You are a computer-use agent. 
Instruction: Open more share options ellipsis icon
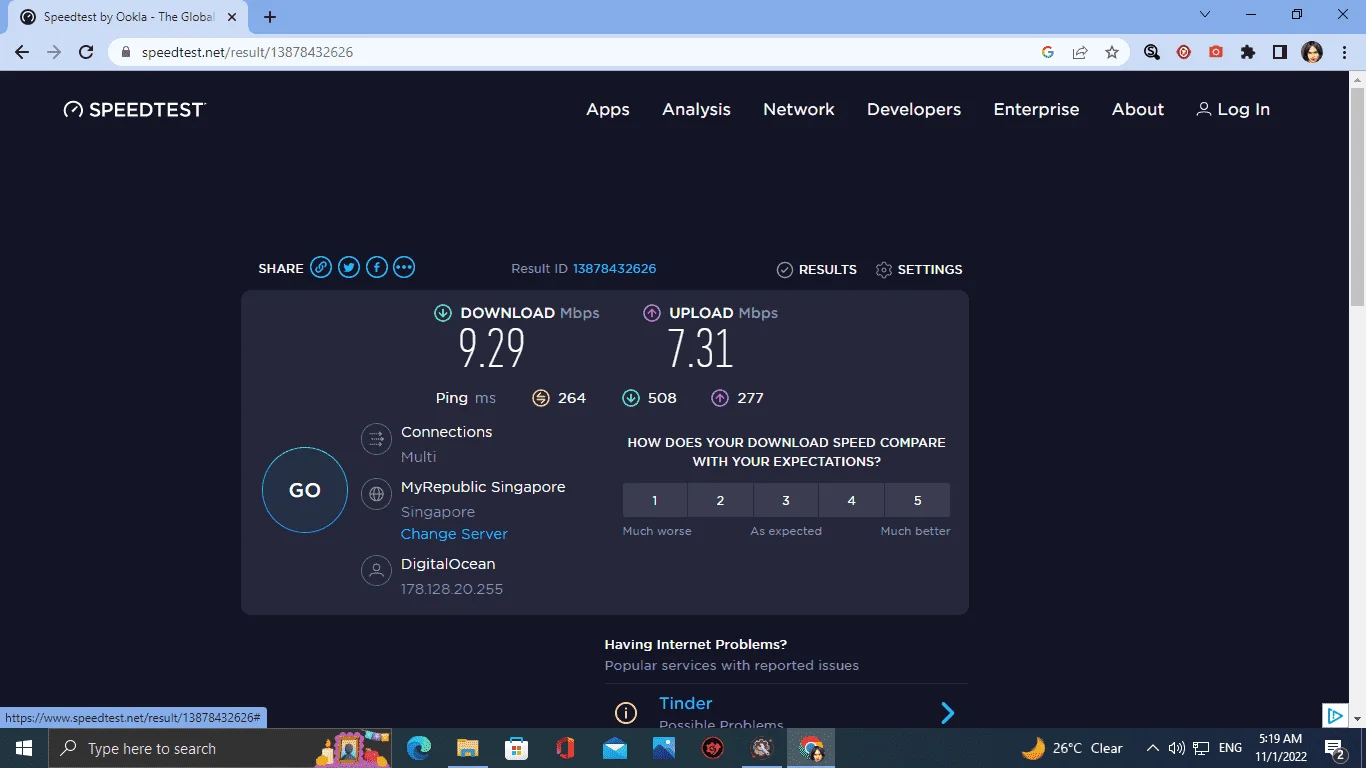pos(404,267)
